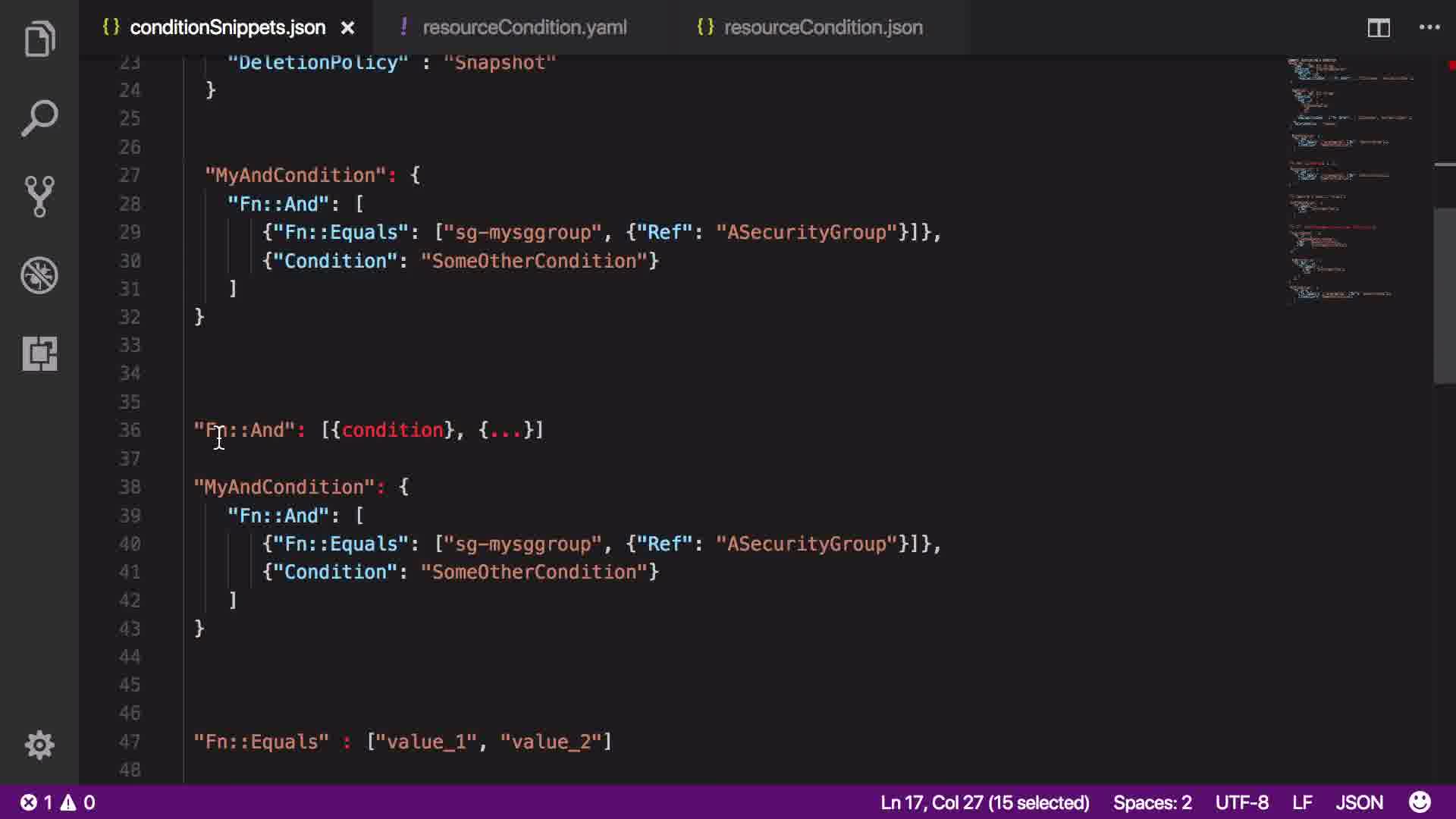Switch to the resourceCondition.json tab
1456x819 pixels.
823,28
